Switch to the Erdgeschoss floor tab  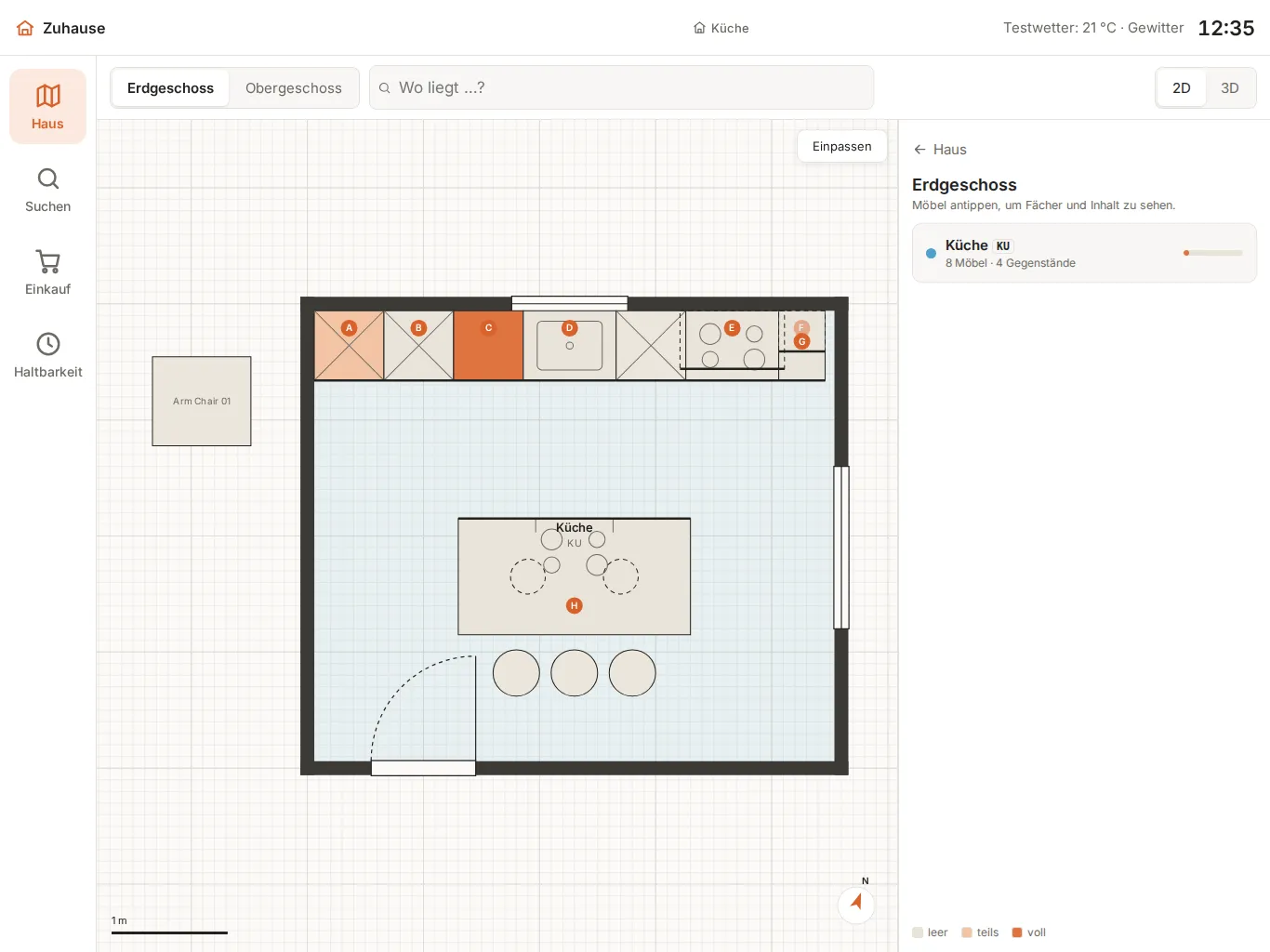pyautogui.click(x=170, y=88)
